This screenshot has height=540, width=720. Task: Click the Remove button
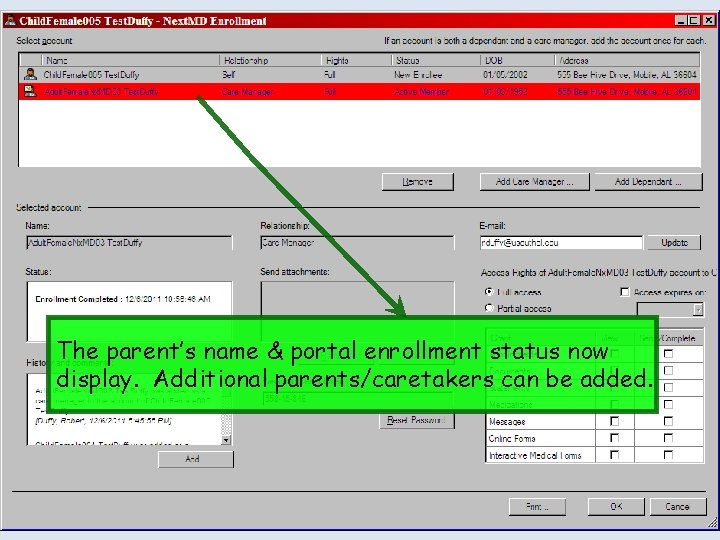coord(417,182)
